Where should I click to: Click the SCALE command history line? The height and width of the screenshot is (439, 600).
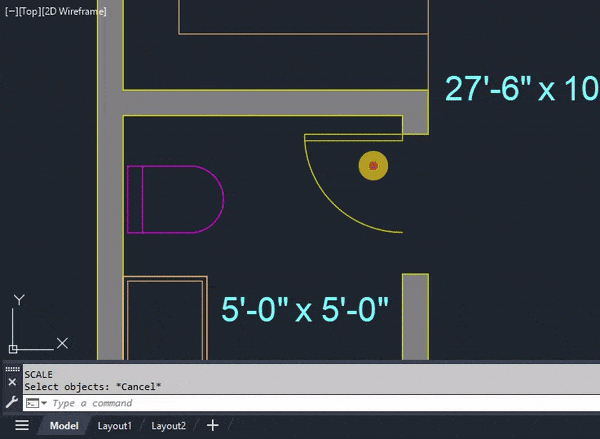[x=38, y=374]
